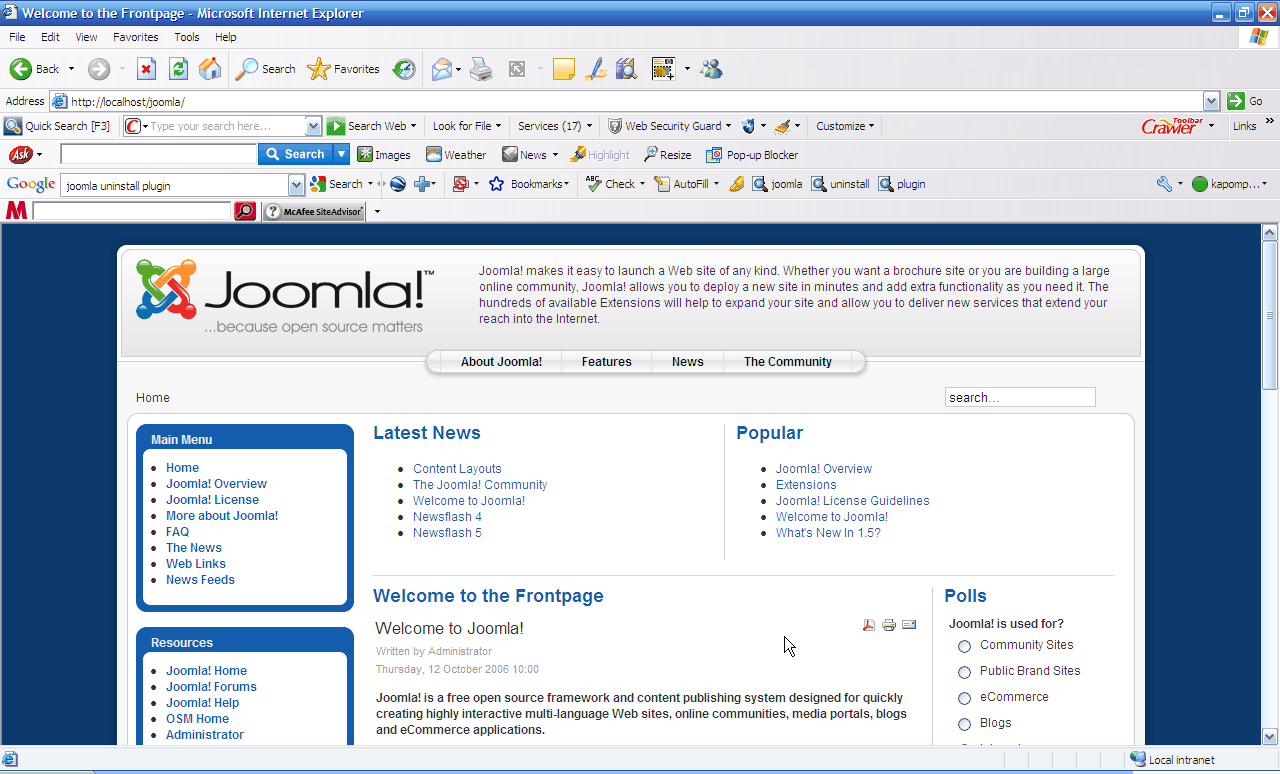Open the Search pane magnifier button
1280x774 pixels.
click(x=265, y=69)
